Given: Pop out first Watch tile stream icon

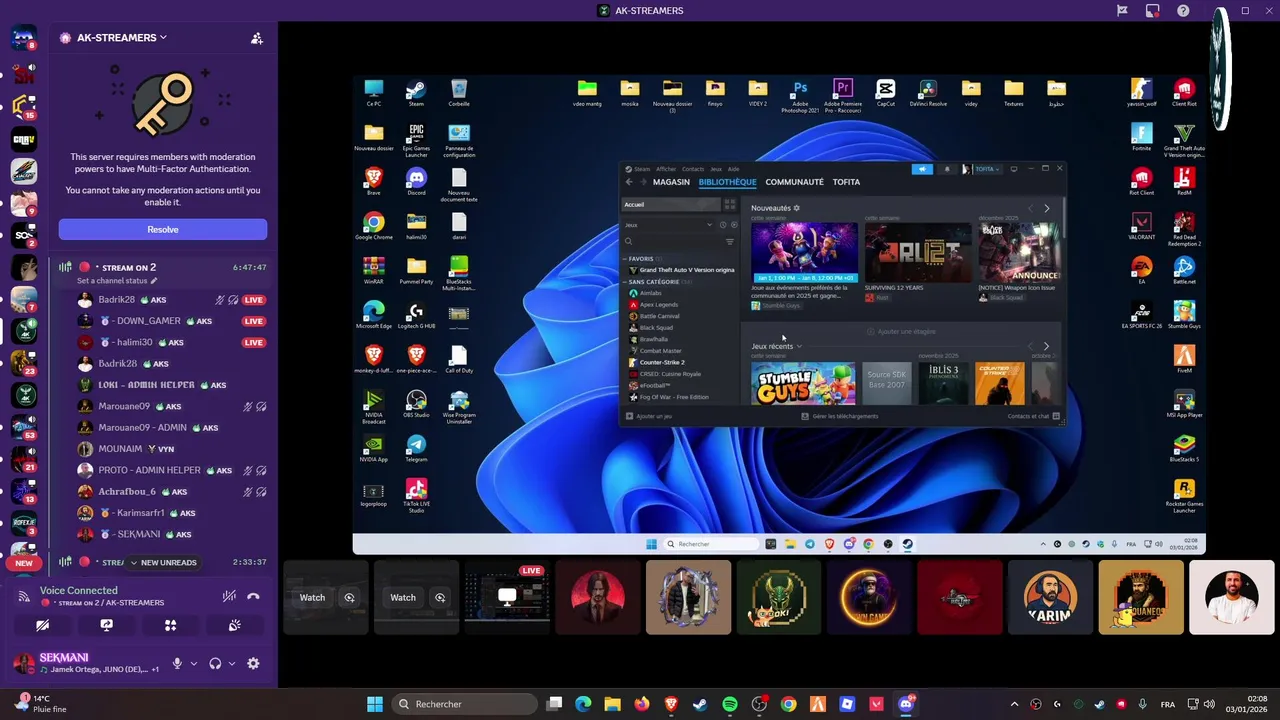Looking at the screenshot, I should pyautogui.click(x=349, y=597).
